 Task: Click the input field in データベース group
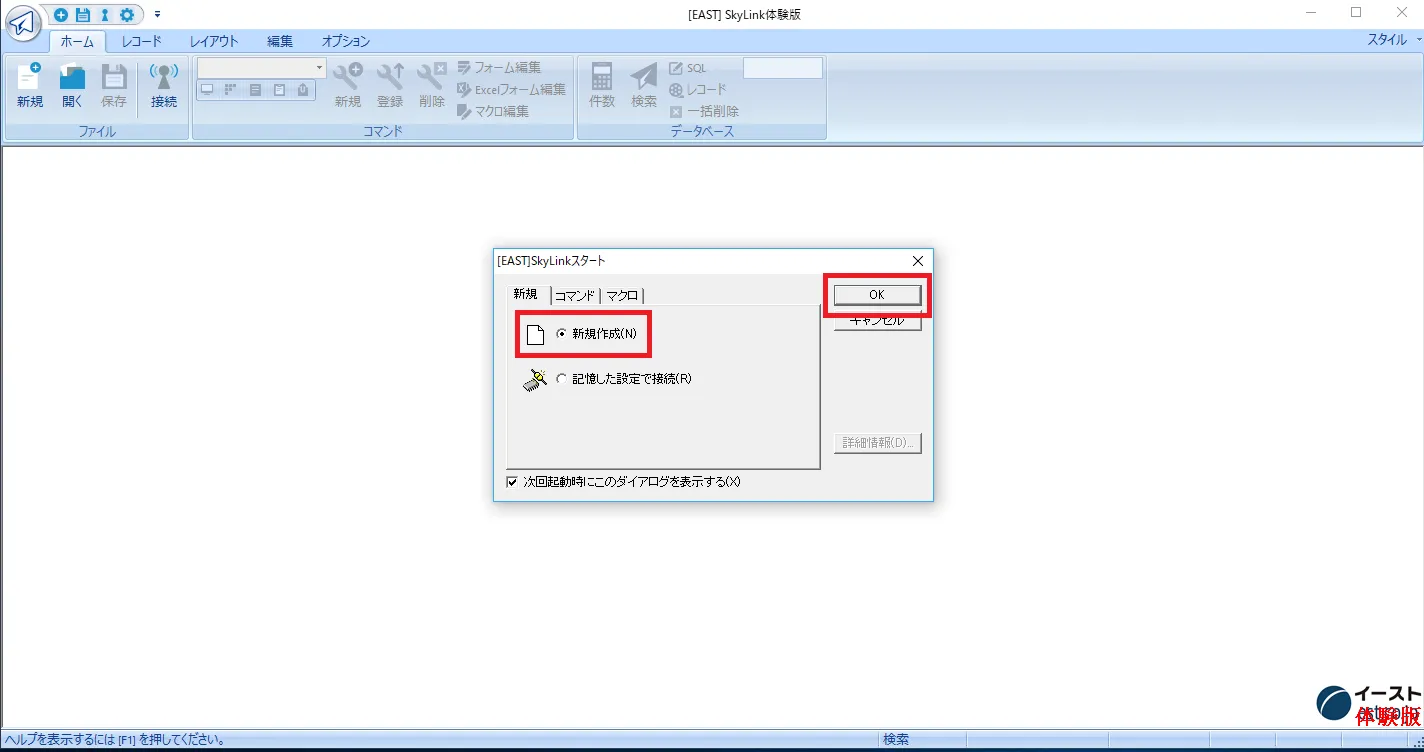(782, 68)
